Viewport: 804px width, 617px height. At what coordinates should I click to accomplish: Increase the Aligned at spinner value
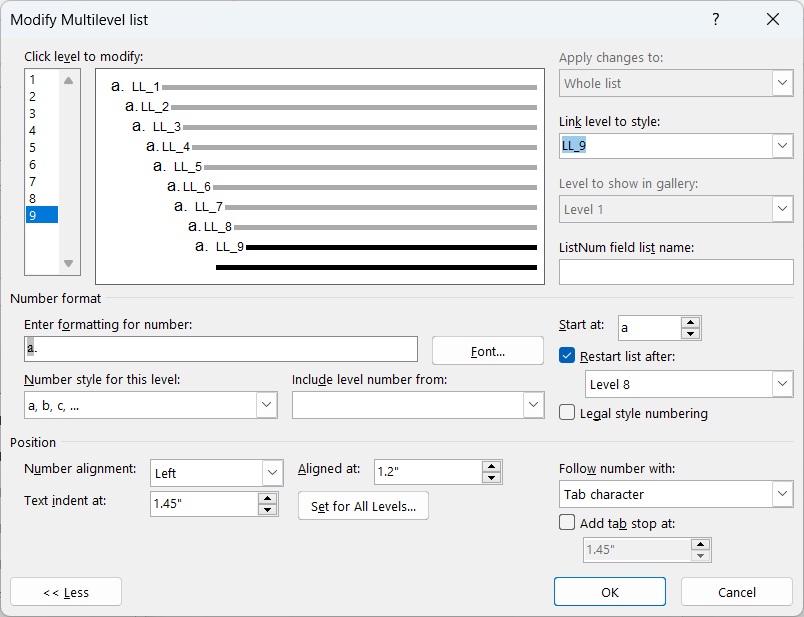point(490,466)
